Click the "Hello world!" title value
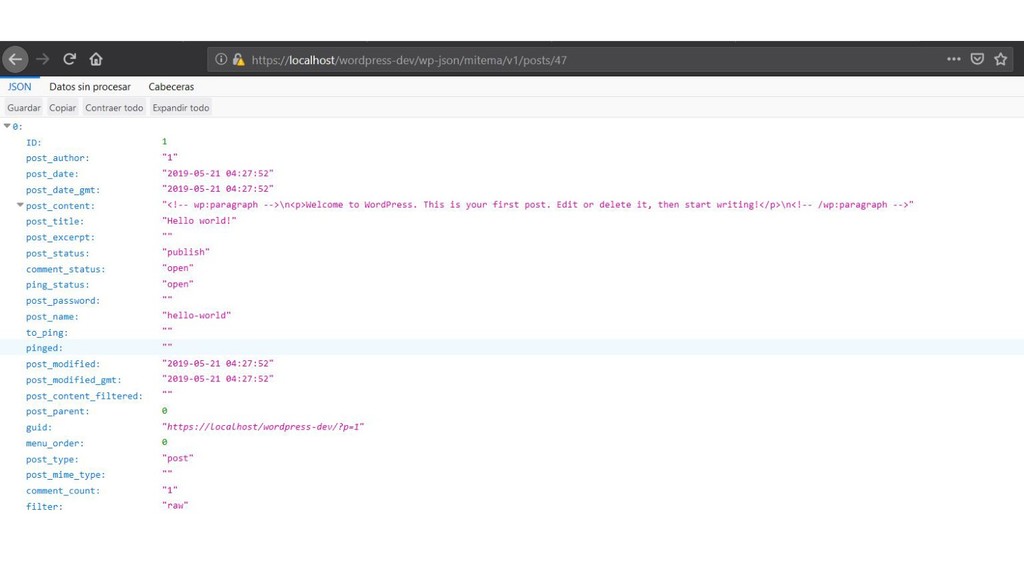This screenshot has width=1024, height=576. point(199,221)
